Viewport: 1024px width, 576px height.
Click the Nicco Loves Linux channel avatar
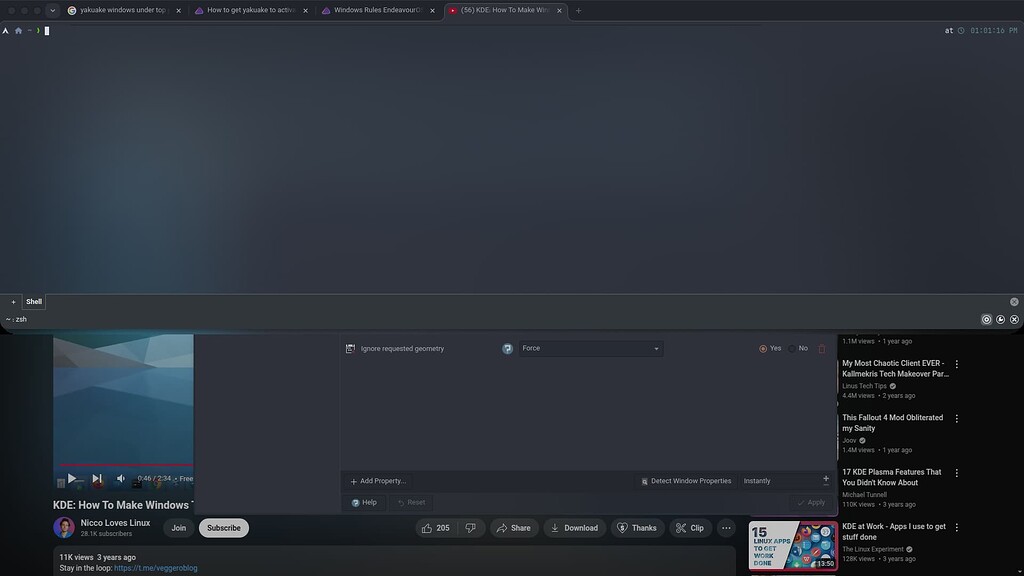tap(62, 527)
